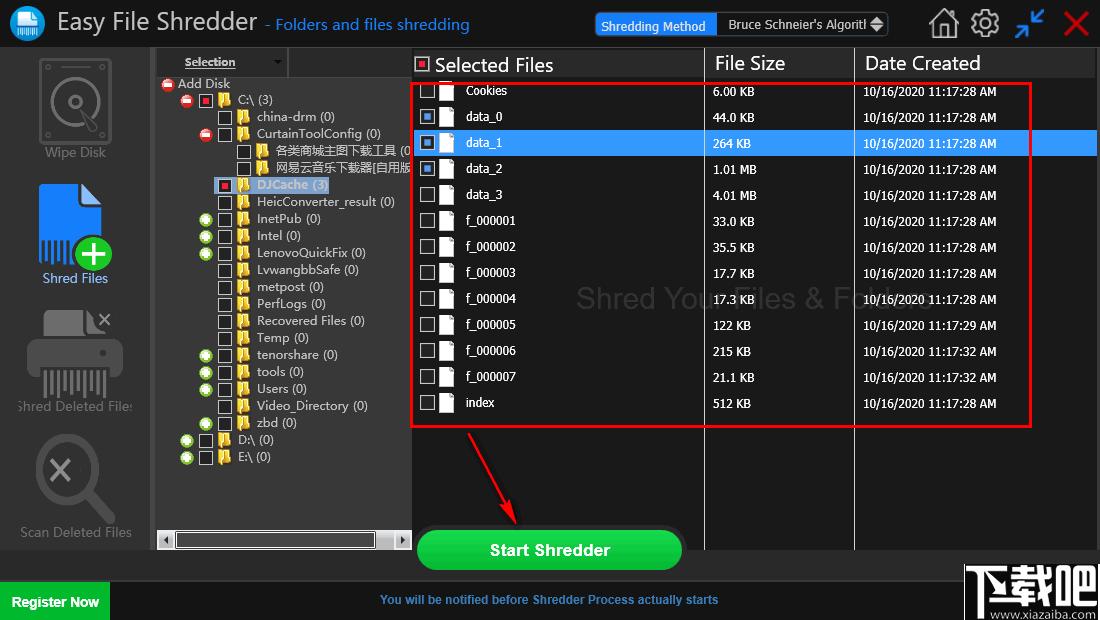The height and width of the screenshot is (620, 1100).
Task: Click the minimize-to-compact arrows icon
Action: coord(1029,24)
